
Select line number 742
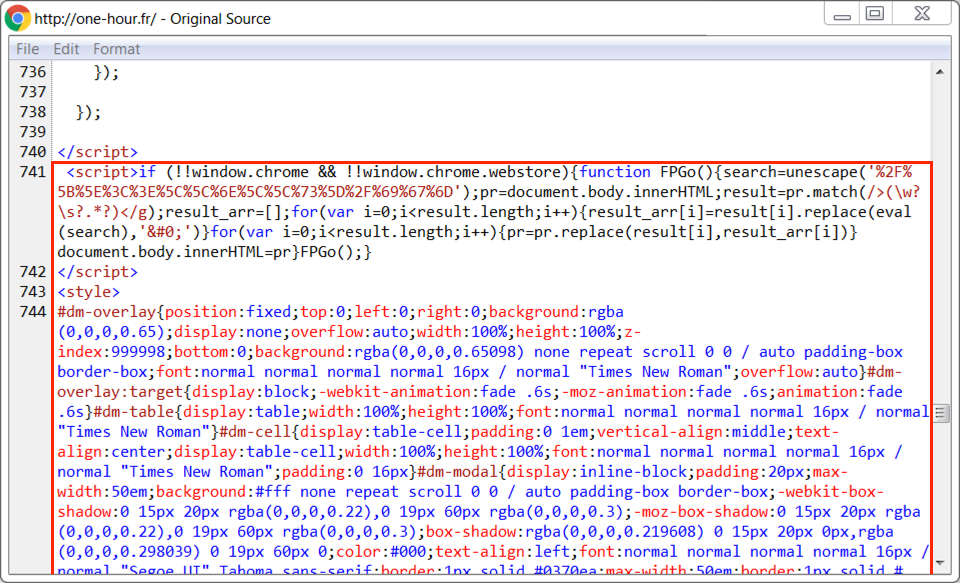(33, 272)
